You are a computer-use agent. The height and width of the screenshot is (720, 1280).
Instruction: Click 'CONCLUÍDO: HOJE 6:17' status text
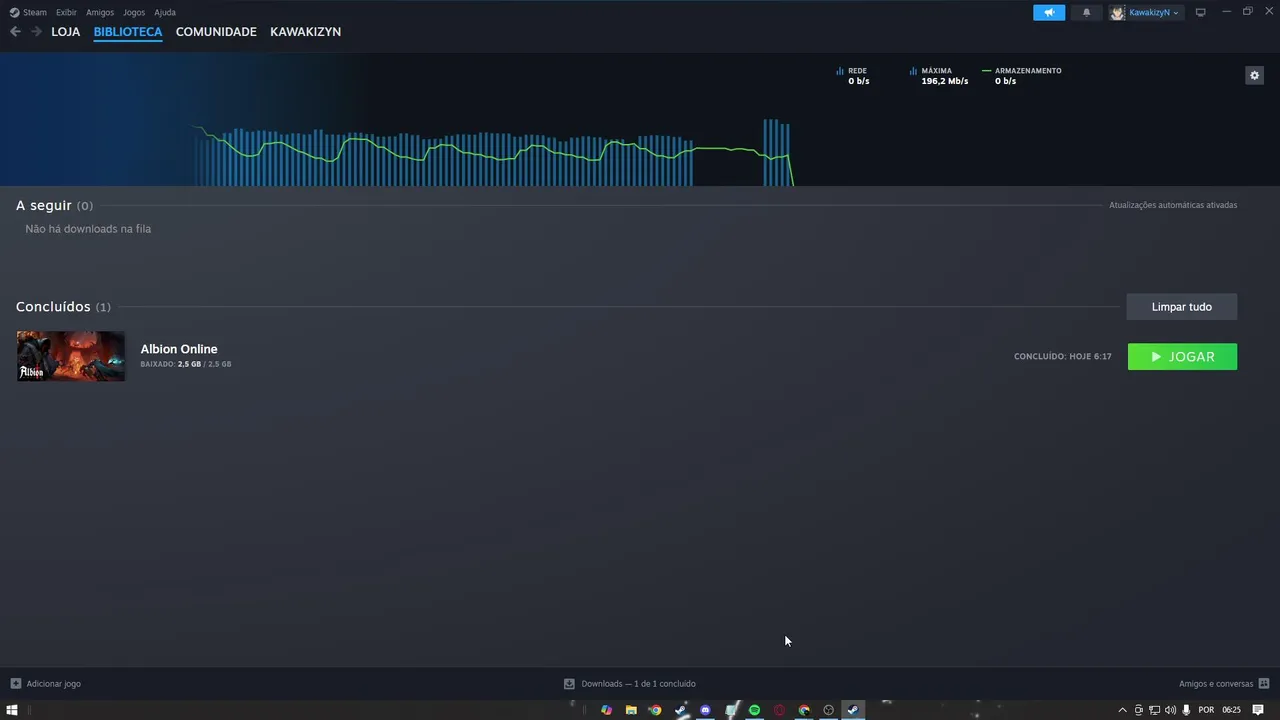point(1063,356)
